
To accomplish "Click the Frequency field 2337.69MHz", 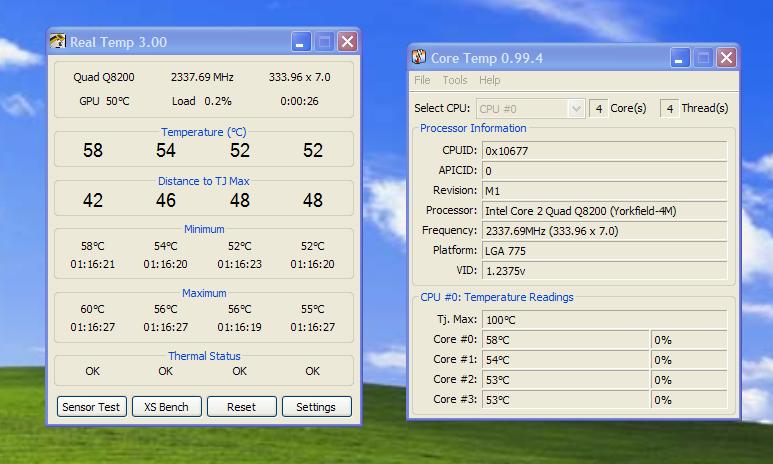I will tap(604, 231).
